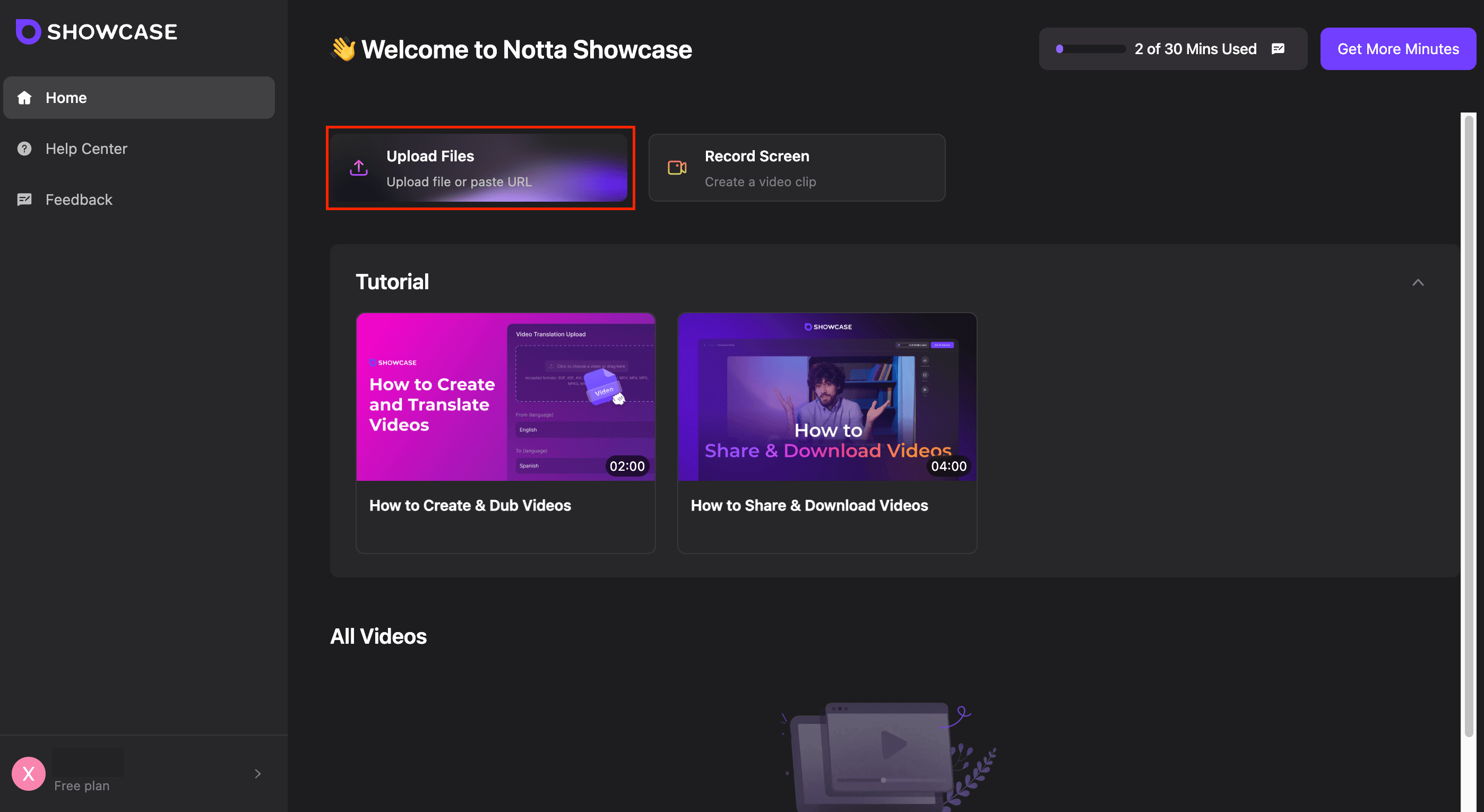
Task: Click the Showcase logo icon
Action: [x=28, y=32]
